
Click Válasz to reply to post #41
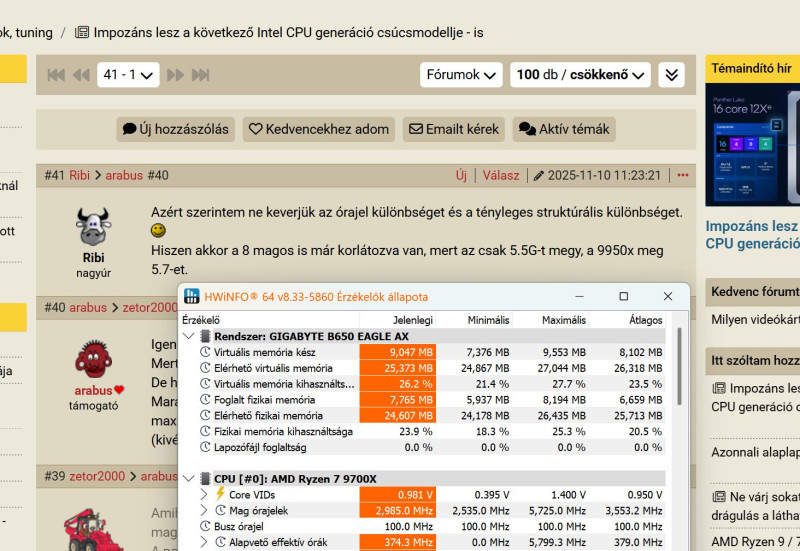click(501, 176)
